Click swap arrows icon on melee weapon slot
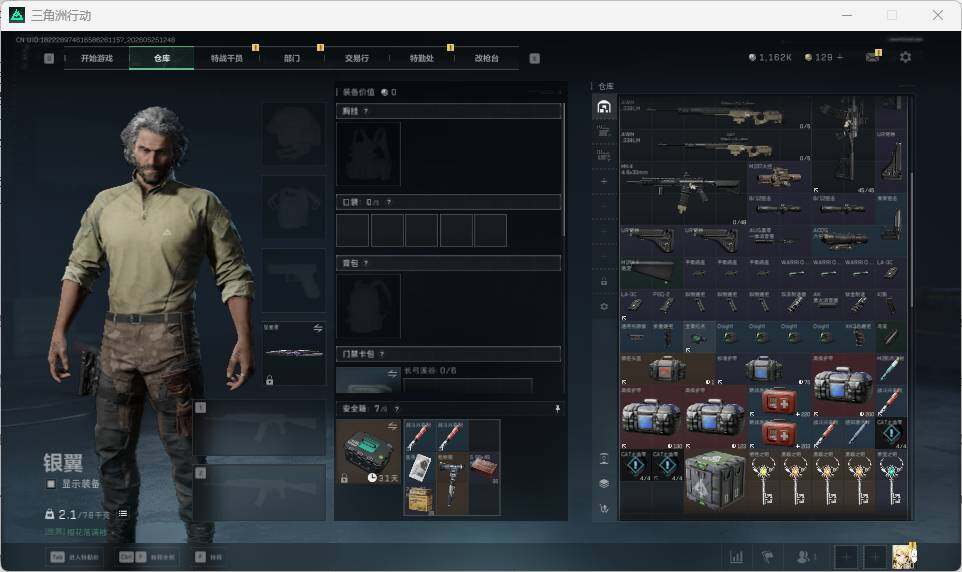The image size is (962, 572). point(318,328)
